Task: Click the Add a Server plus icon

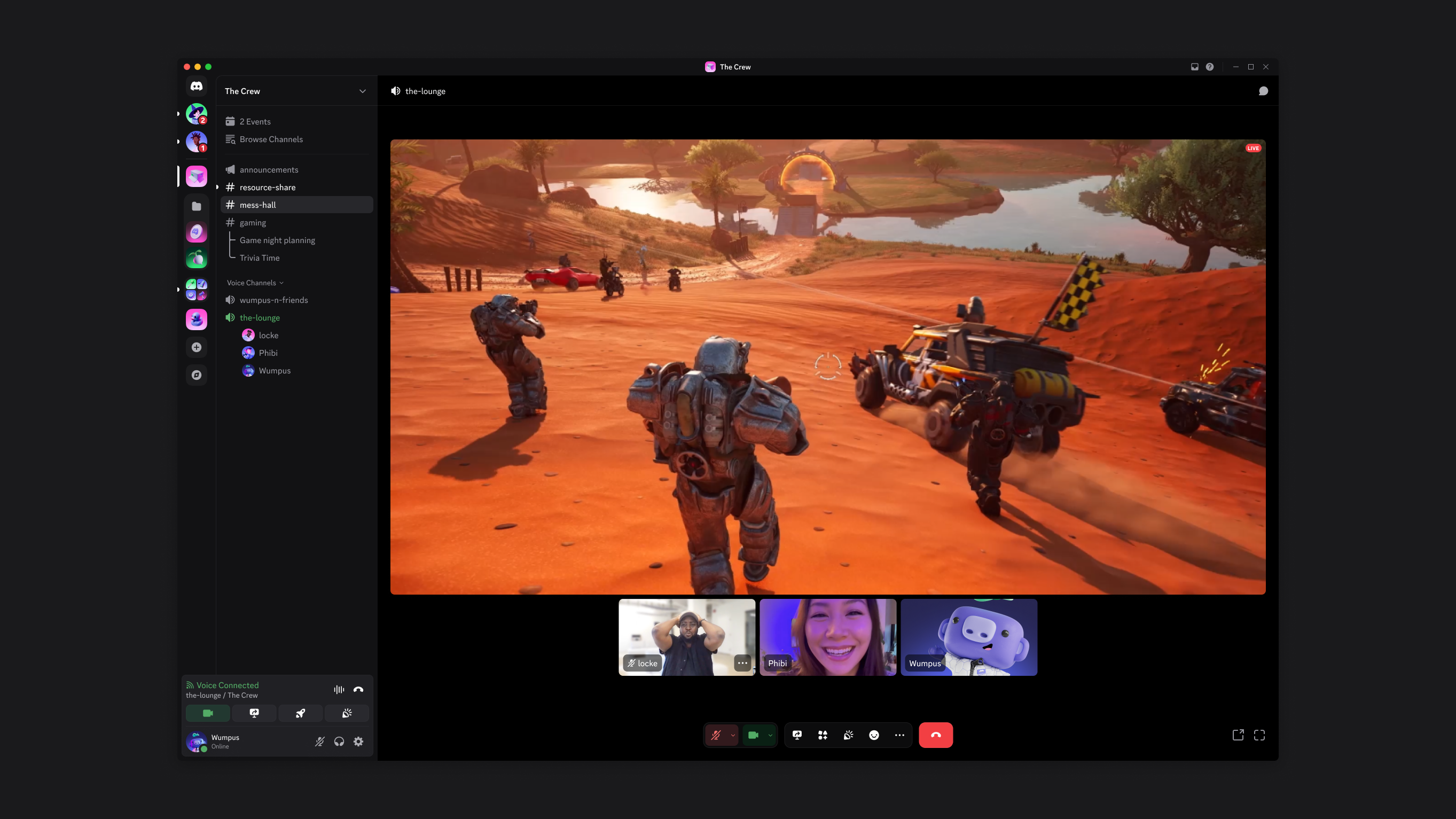Action: pyautogui.click(x=196, y=347)
